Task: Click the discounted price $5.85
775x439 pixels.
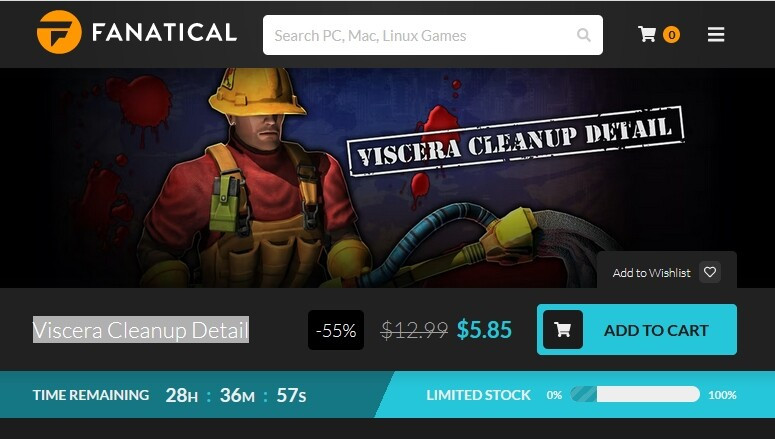Action: (x=484, y=330)
